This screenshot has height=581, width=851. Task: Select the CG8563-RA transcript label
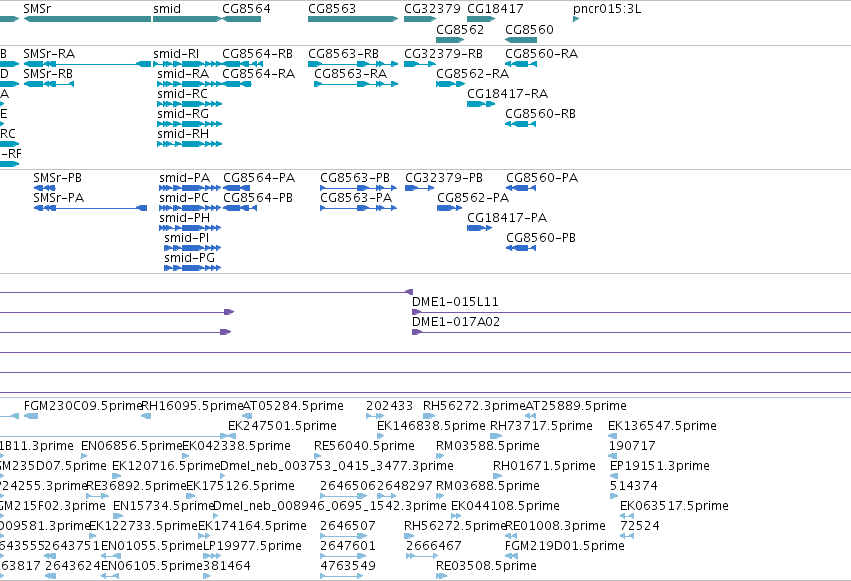pos(351,74)
